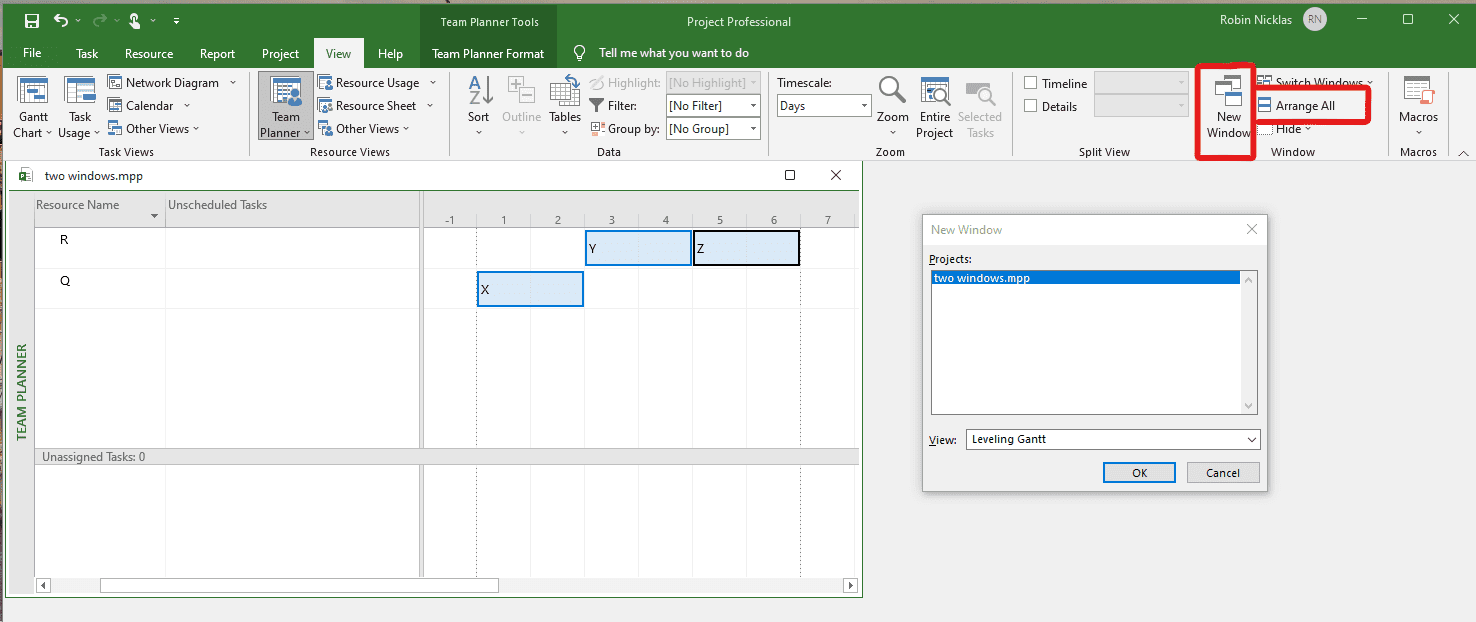
Task: Click the Zoom magnifier button
Action: 892,107
